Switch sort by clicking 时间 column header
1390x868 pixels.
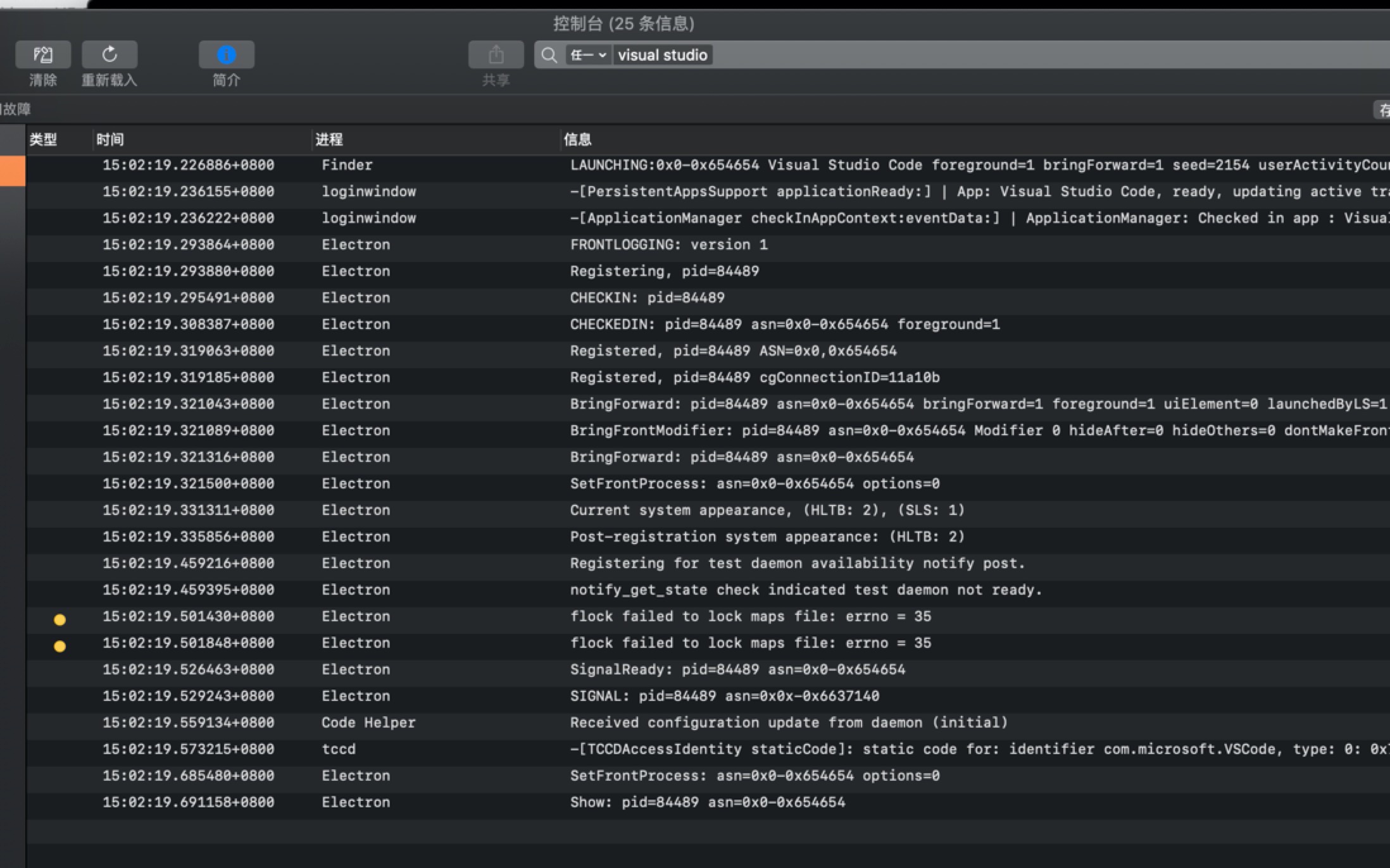point(109,139)
